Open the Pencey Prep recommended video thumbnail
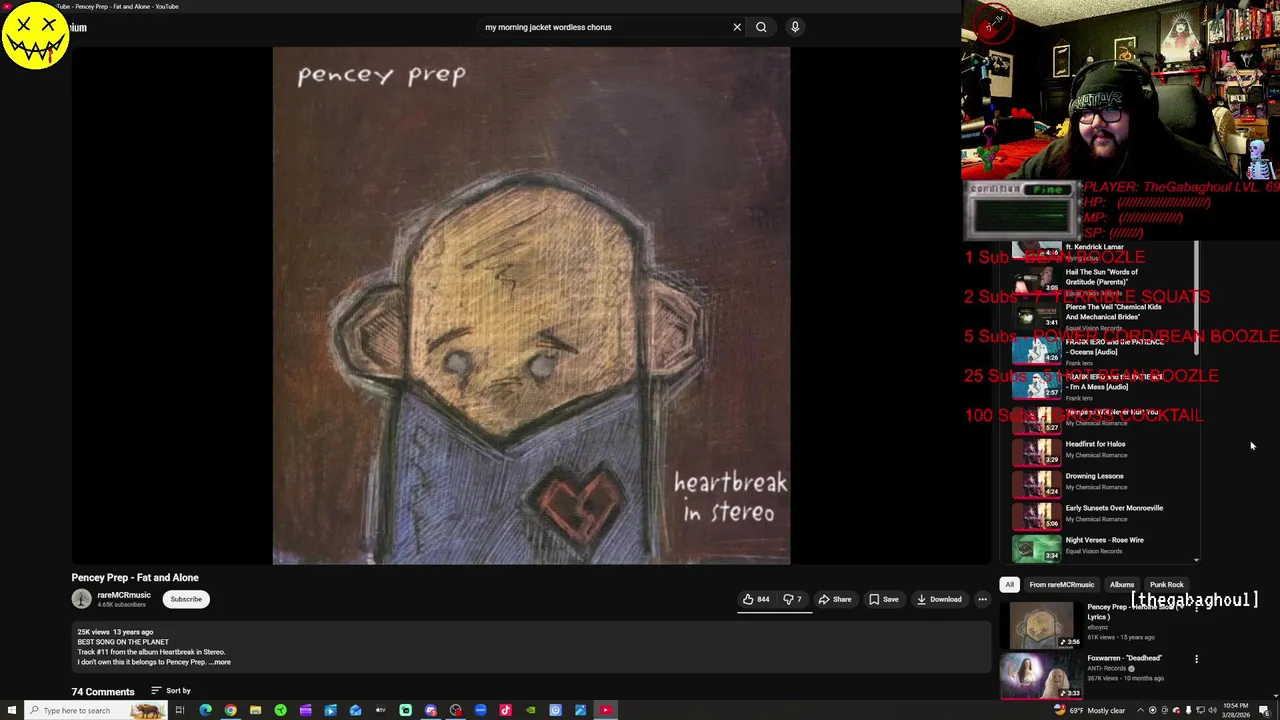Image resolution: width=1280 pixels, height=720 pixels. tap(1040, 624)
